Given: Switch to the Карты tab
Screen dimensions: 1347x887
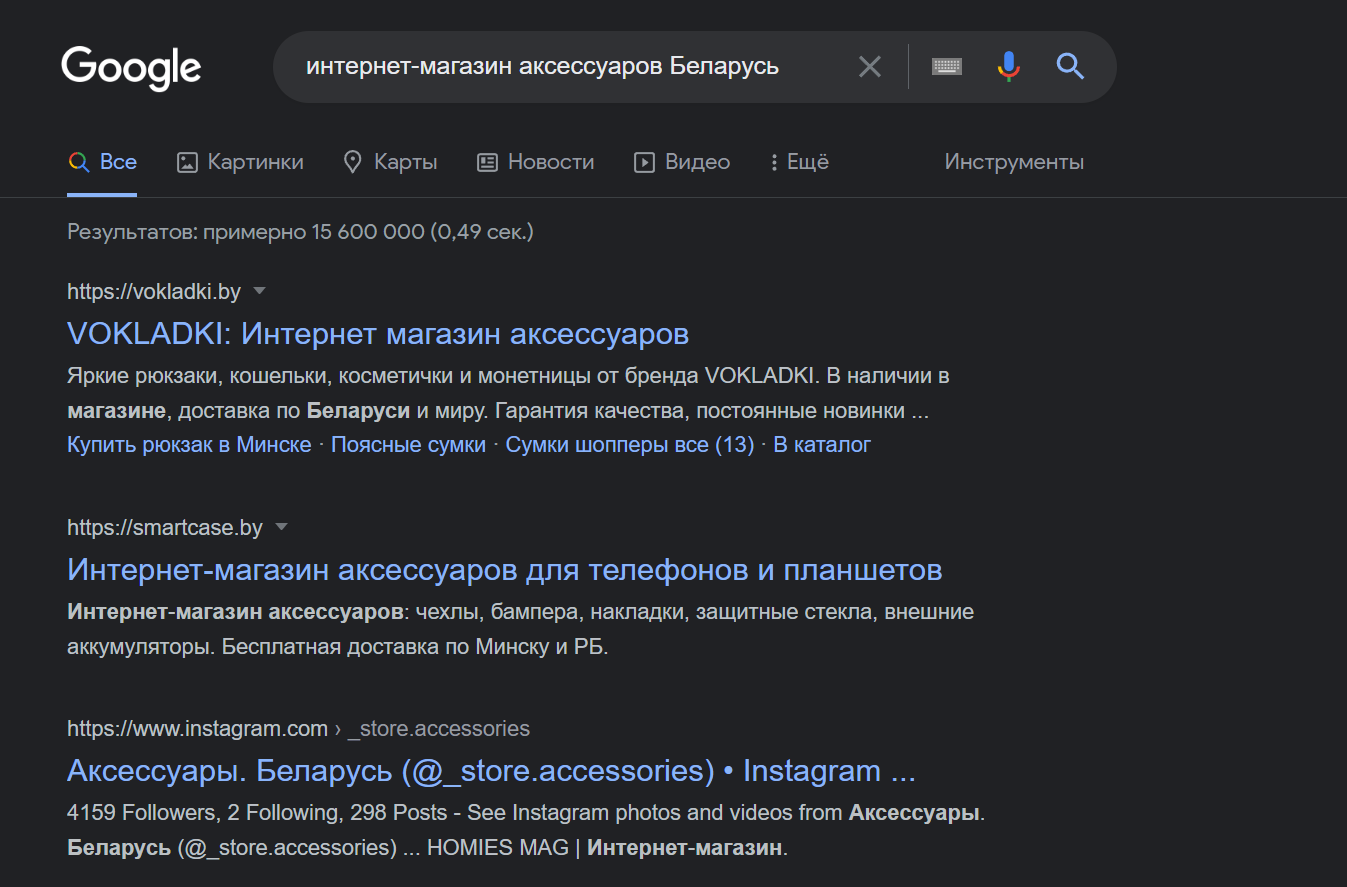Looking at the screenshot, I should pos(390,162).
